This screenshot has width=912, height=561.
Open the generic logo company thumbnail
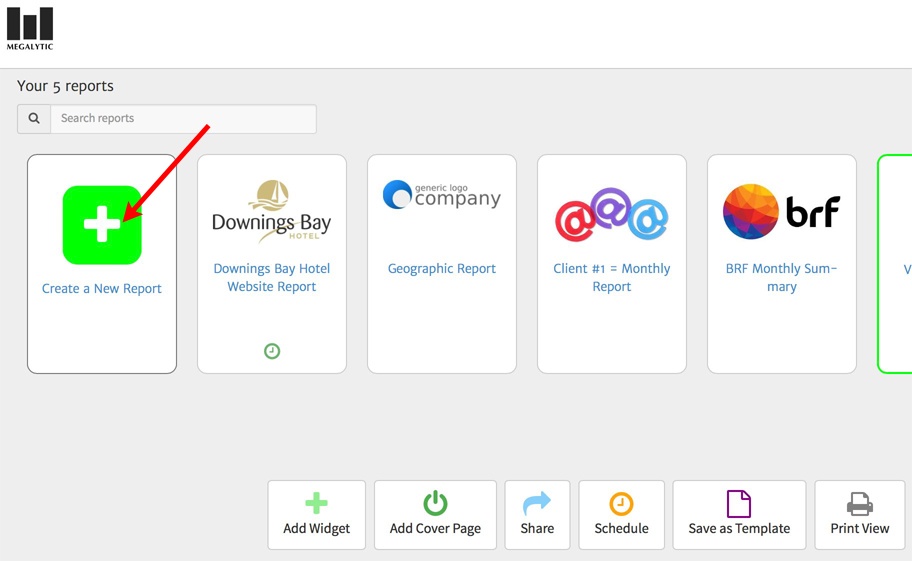[442, 195]
